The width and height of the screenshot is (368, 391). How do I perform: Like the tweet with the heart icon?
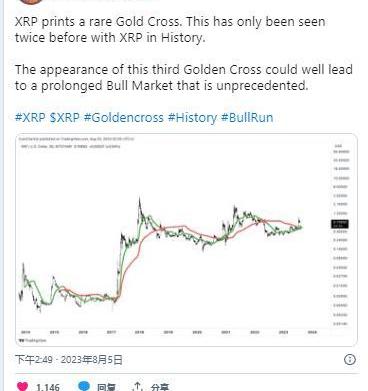pyautogui.click(x=22, y=387)
